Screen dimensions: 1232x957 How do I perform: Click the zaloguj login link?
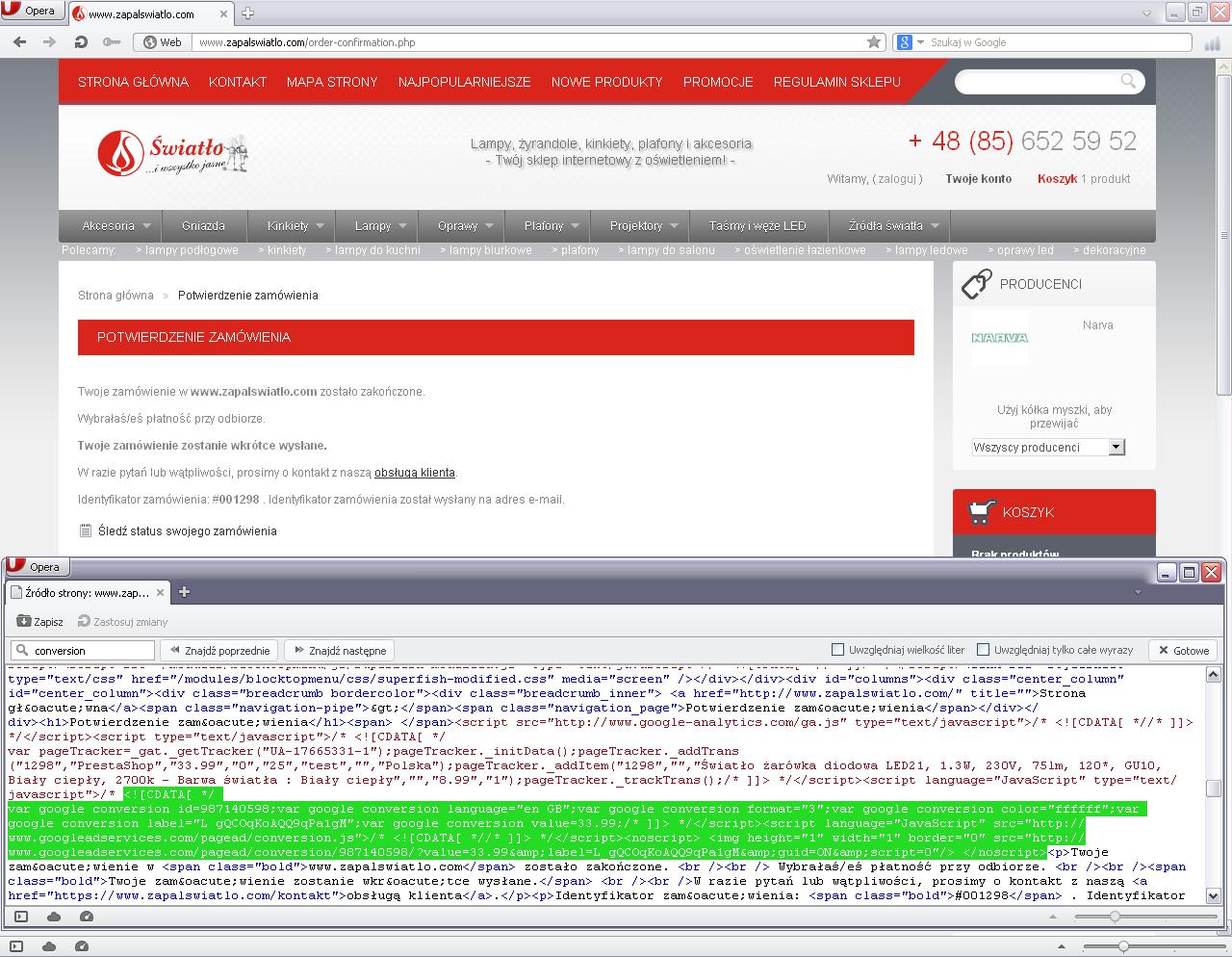pyautogui.click(x=897, y=179)
